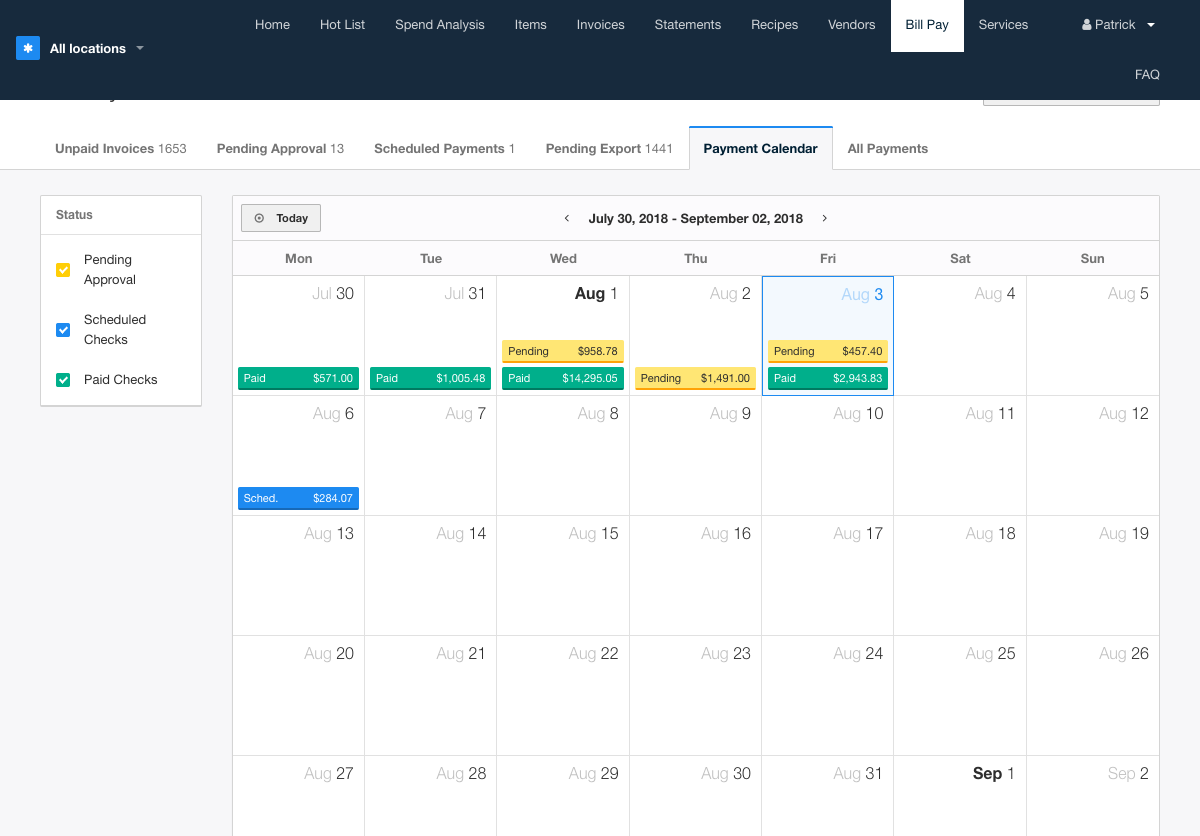Open Paid $2,943.83 on Aug 3
This screenshot has width=1200, height=836.
[828, 378]
